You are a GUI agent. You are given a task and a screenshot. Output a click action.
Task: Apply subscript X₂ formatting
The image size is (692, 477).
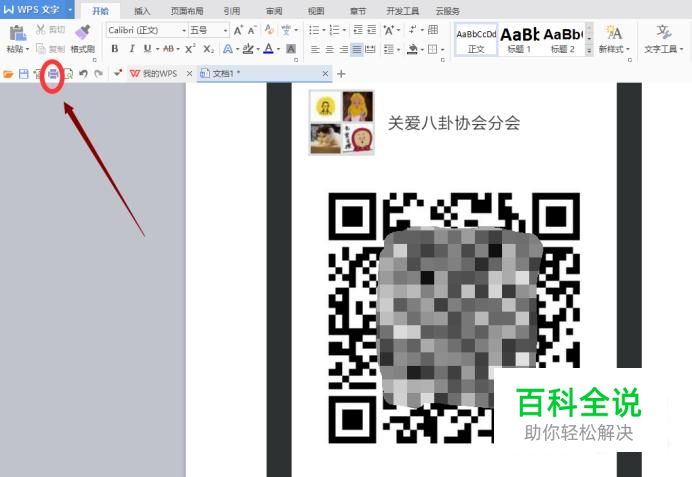coord(209,49)
